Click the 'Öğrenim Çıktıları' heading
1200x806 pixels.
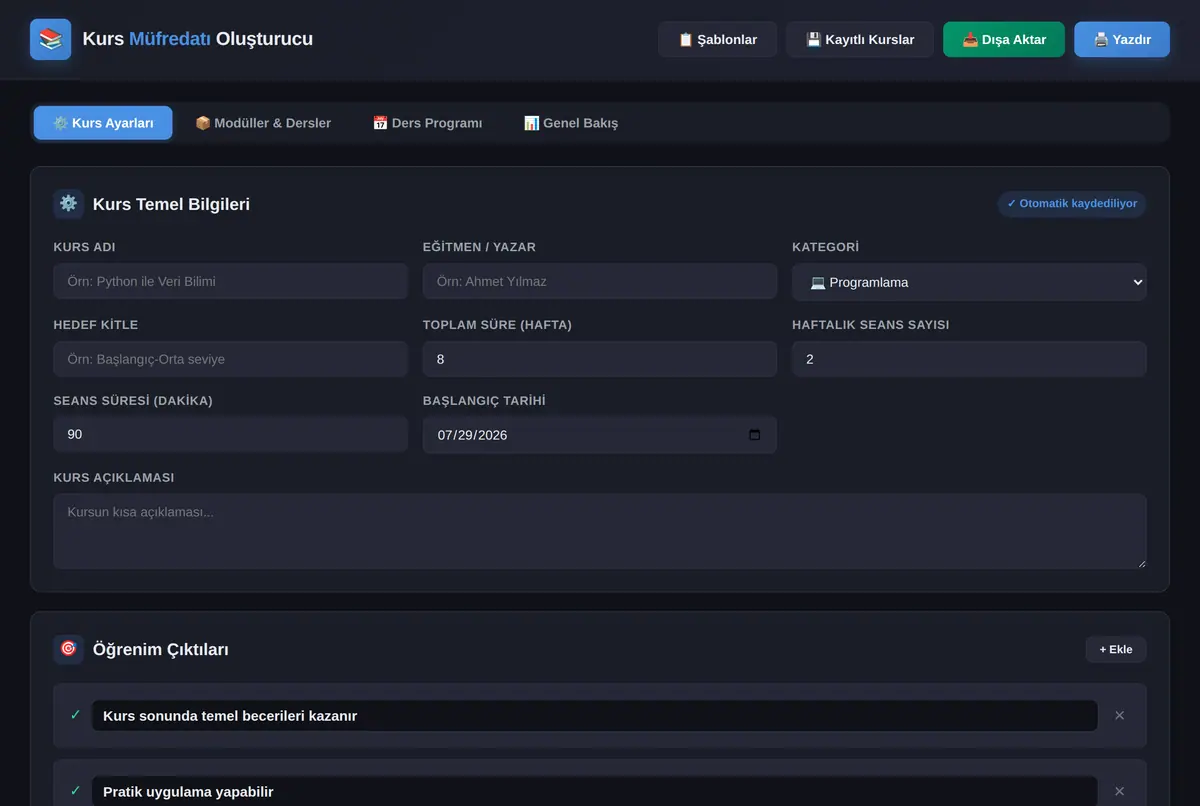point(161,649)
